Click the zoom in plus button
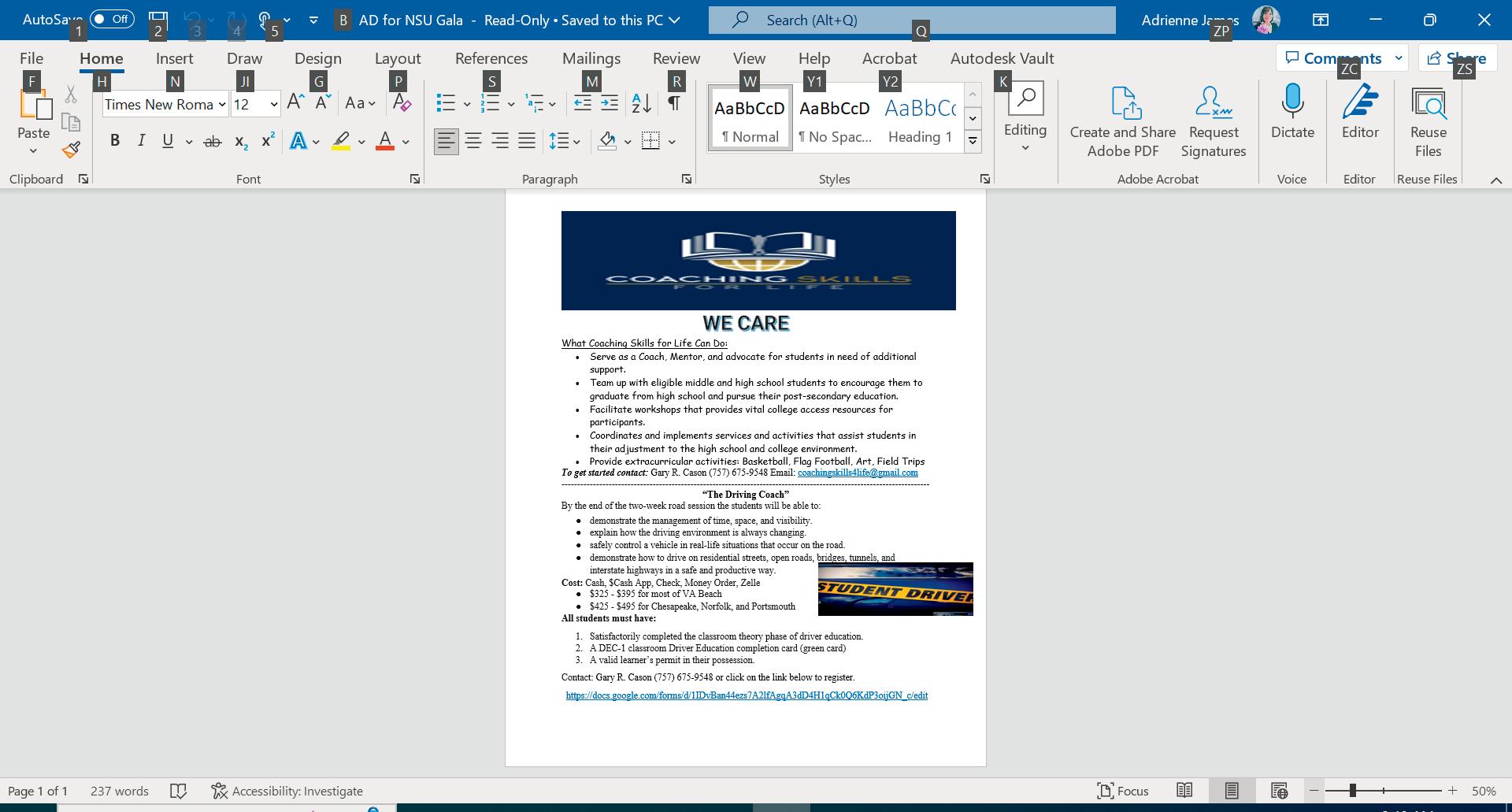The width and height of the screenshot is (1512, 812). [x=1452, y=791]
